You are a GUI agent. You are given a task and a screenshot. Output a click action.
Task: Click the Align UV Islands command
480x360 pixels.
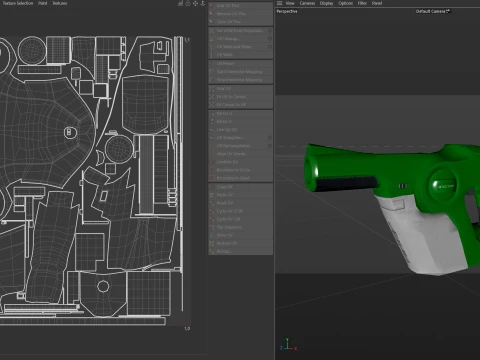tap(240, 154)
